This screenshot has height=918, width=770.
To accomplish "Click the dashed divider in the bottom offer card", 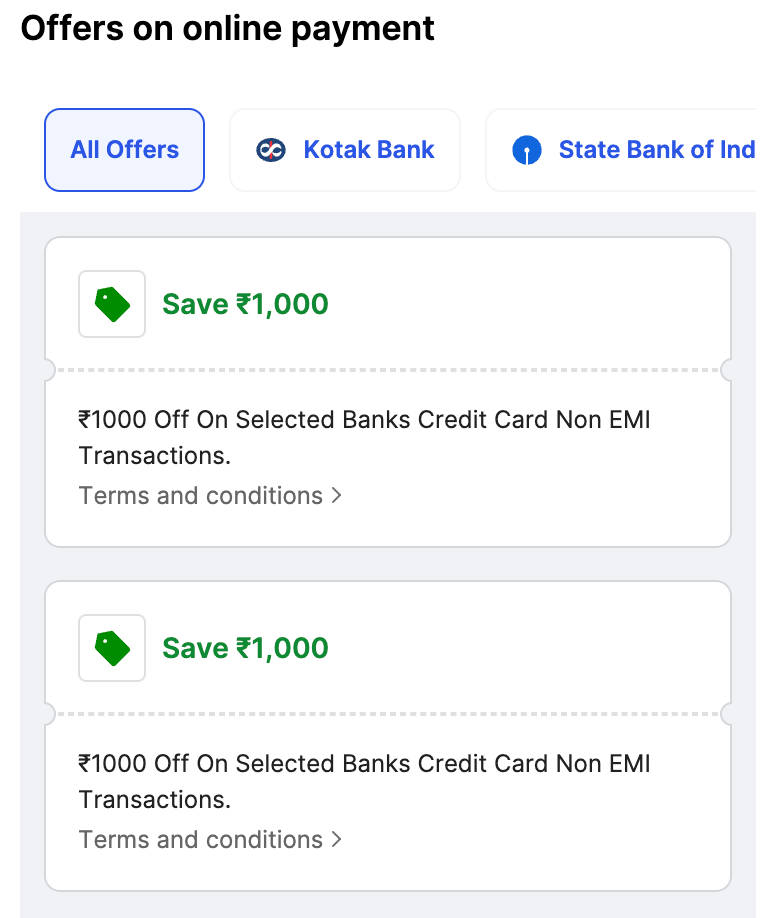I will 388,714.
